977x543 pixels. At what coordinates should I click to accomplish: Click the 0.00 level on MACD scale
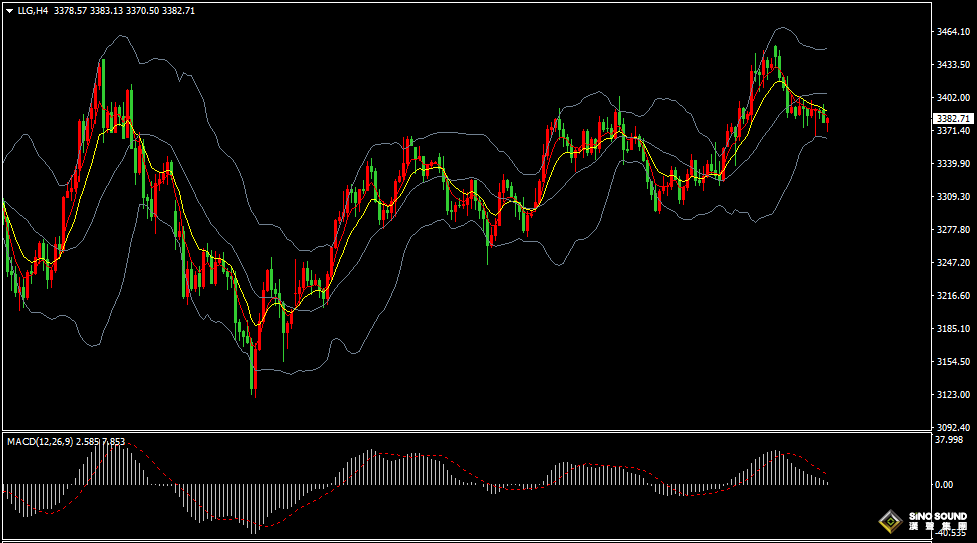(x=943, y=485)
